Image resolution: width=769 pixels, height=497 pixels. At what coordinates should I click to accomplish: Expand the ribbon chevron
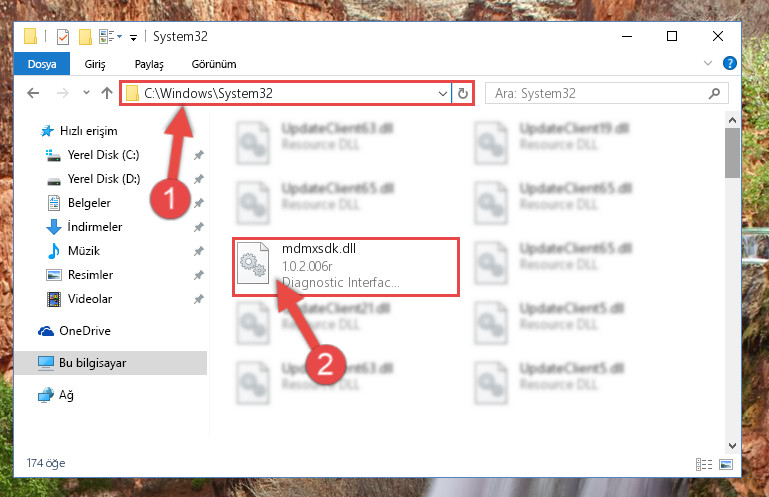[x=708, y=63]
